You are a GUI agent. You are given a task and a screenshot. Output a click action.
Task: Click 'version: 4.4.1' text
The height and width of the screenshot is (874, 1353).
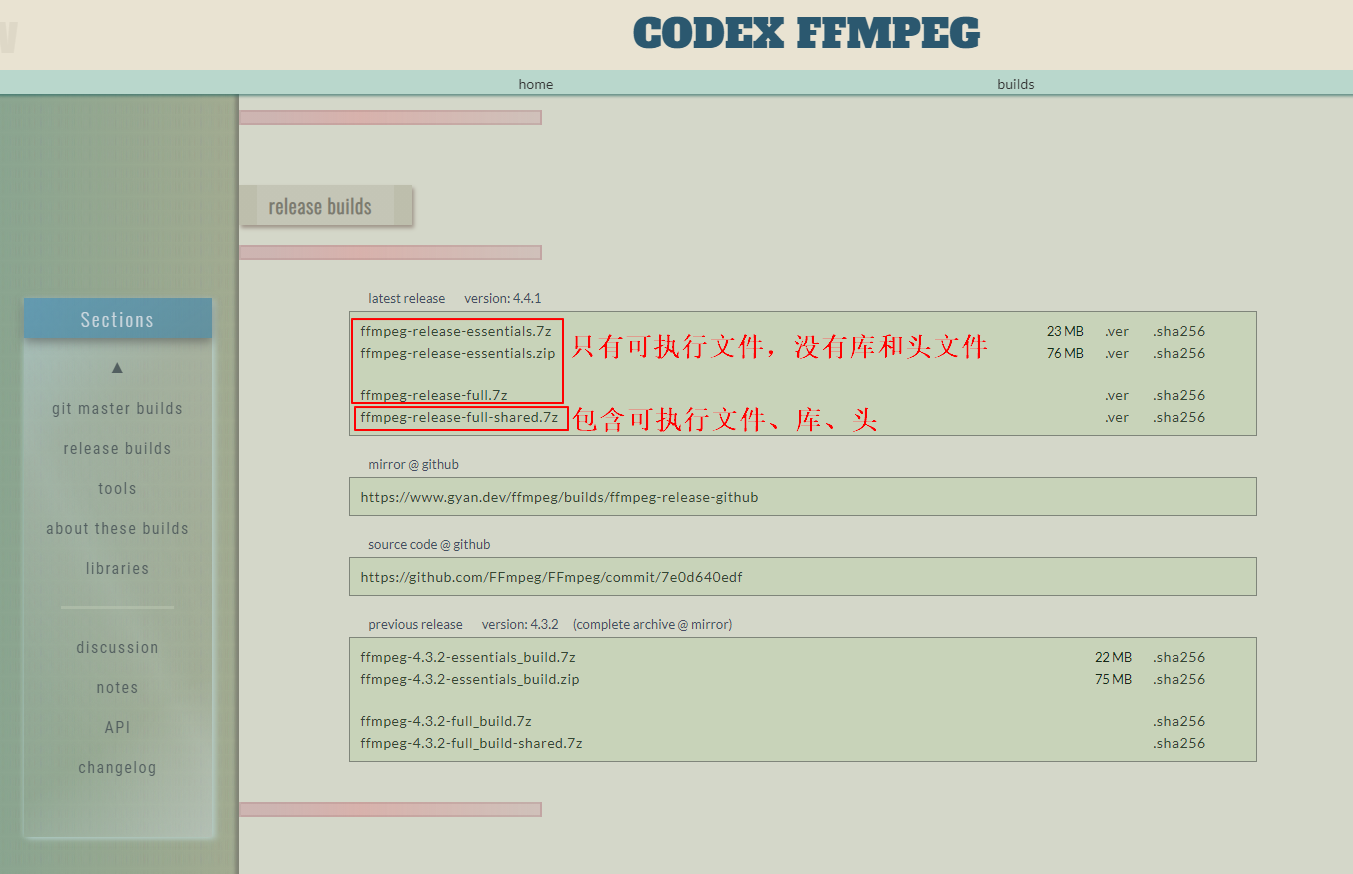(x=503, y=298)
